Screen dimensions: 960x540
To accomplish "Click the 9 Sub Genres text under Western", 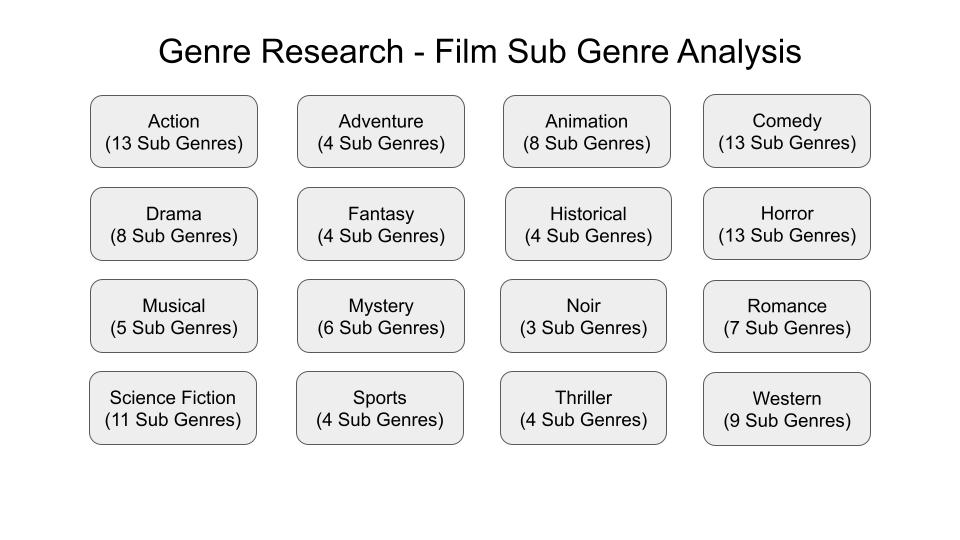I will pos(787,421).
